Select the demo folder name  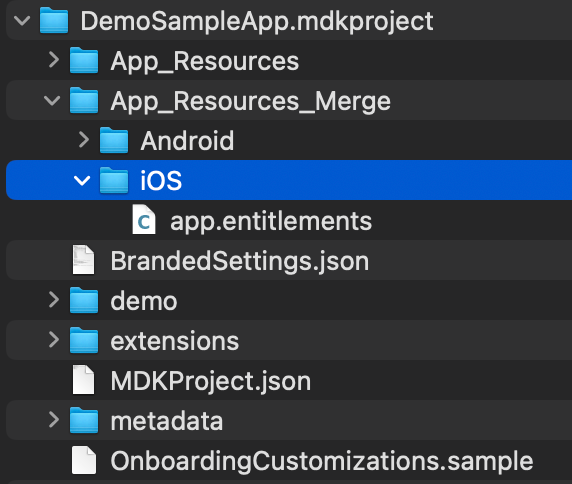coord(144,301)
